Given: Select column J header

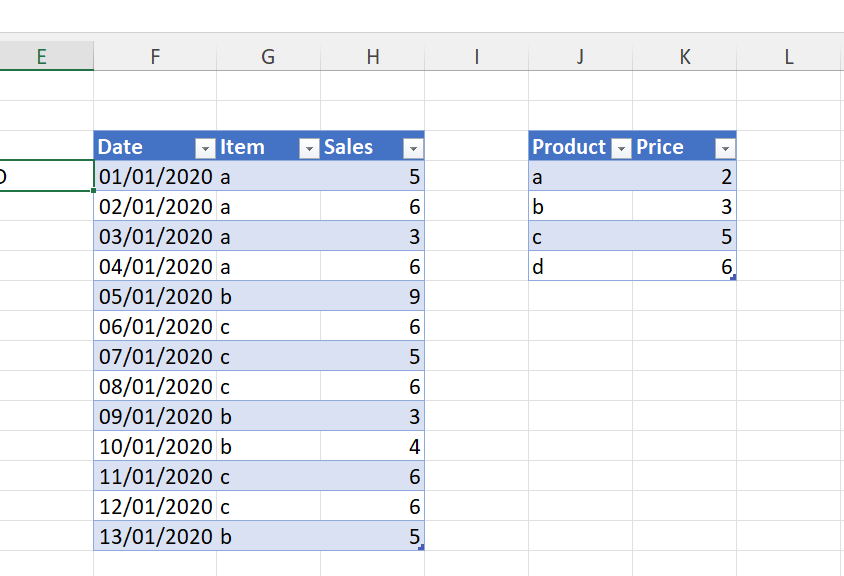Looking at the screenshot, I should [x=580, y=57].
